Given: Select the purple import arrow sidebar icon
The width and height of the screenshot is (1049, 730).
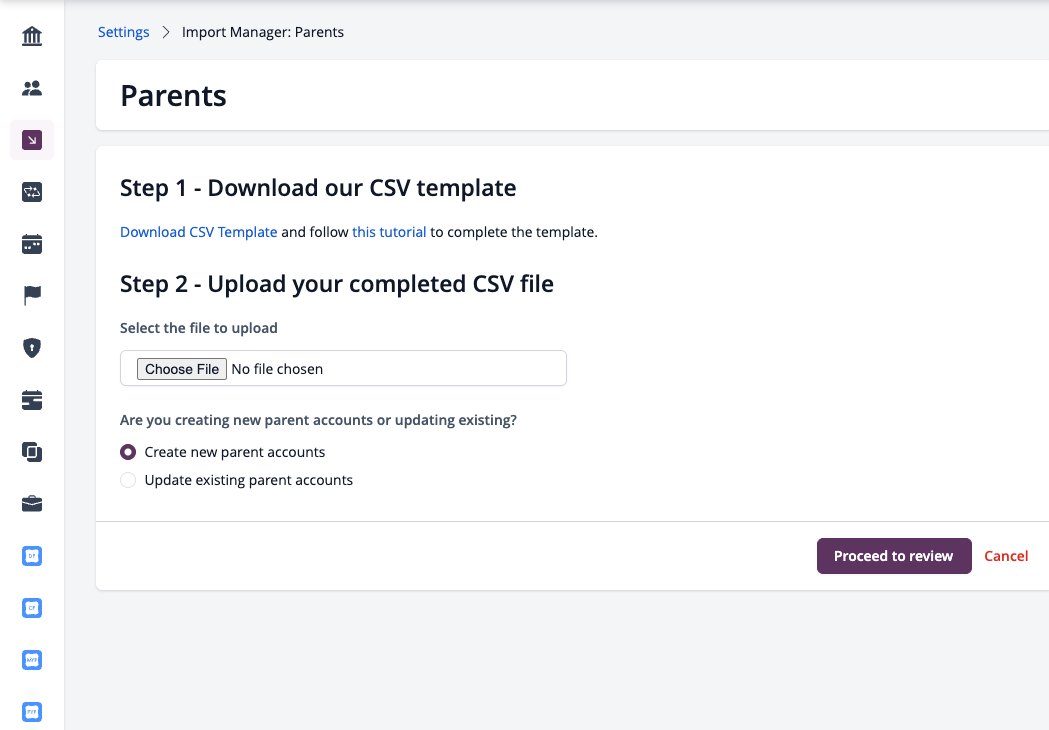Looking at the screenshot, I should click(x=31, y=140).
